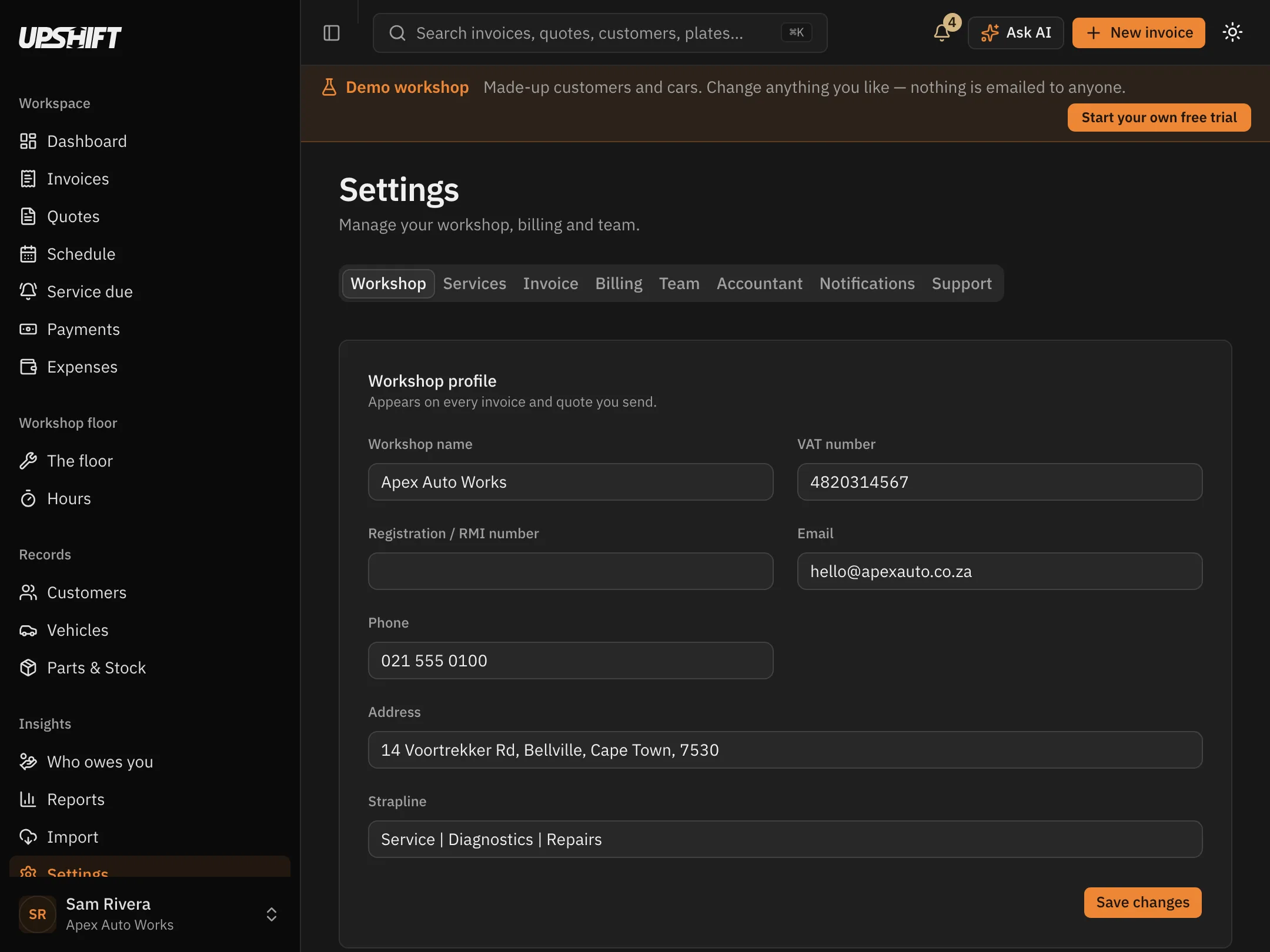Click Start your own free trial
This screenshot has width=1270, height=952.
coord(1159,118)
